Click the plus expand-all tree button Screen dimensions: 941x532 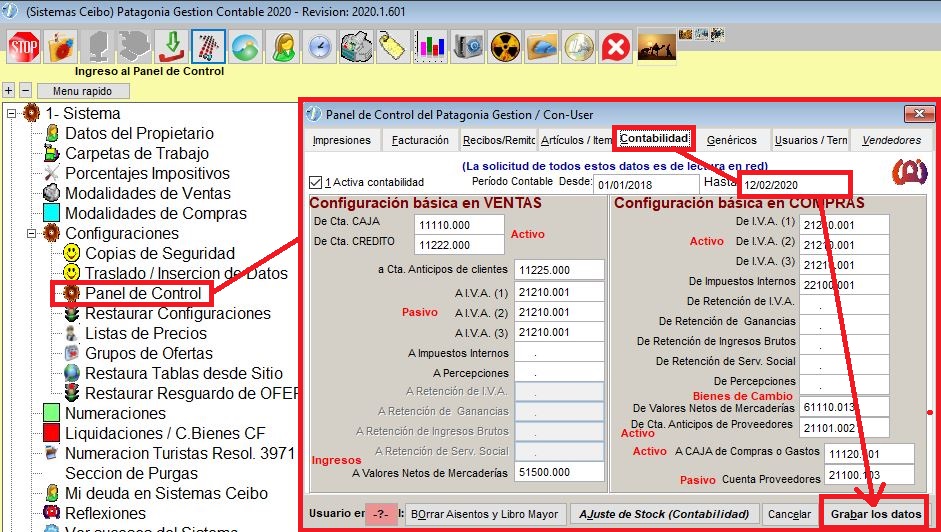point(8,91)
